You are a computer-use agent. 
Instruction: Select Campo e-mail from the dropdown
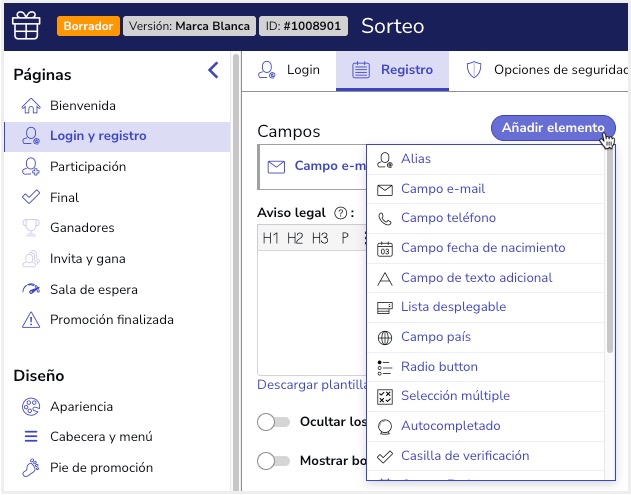tap(486, 189)
